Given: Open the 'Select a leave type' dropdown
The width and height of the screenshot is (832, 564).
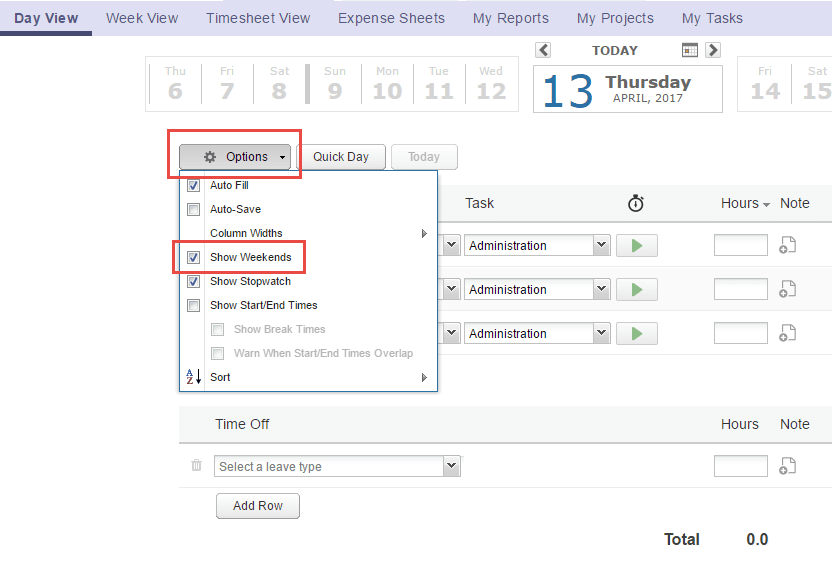Looking at the screenshot, I should [x=337, y=466].
